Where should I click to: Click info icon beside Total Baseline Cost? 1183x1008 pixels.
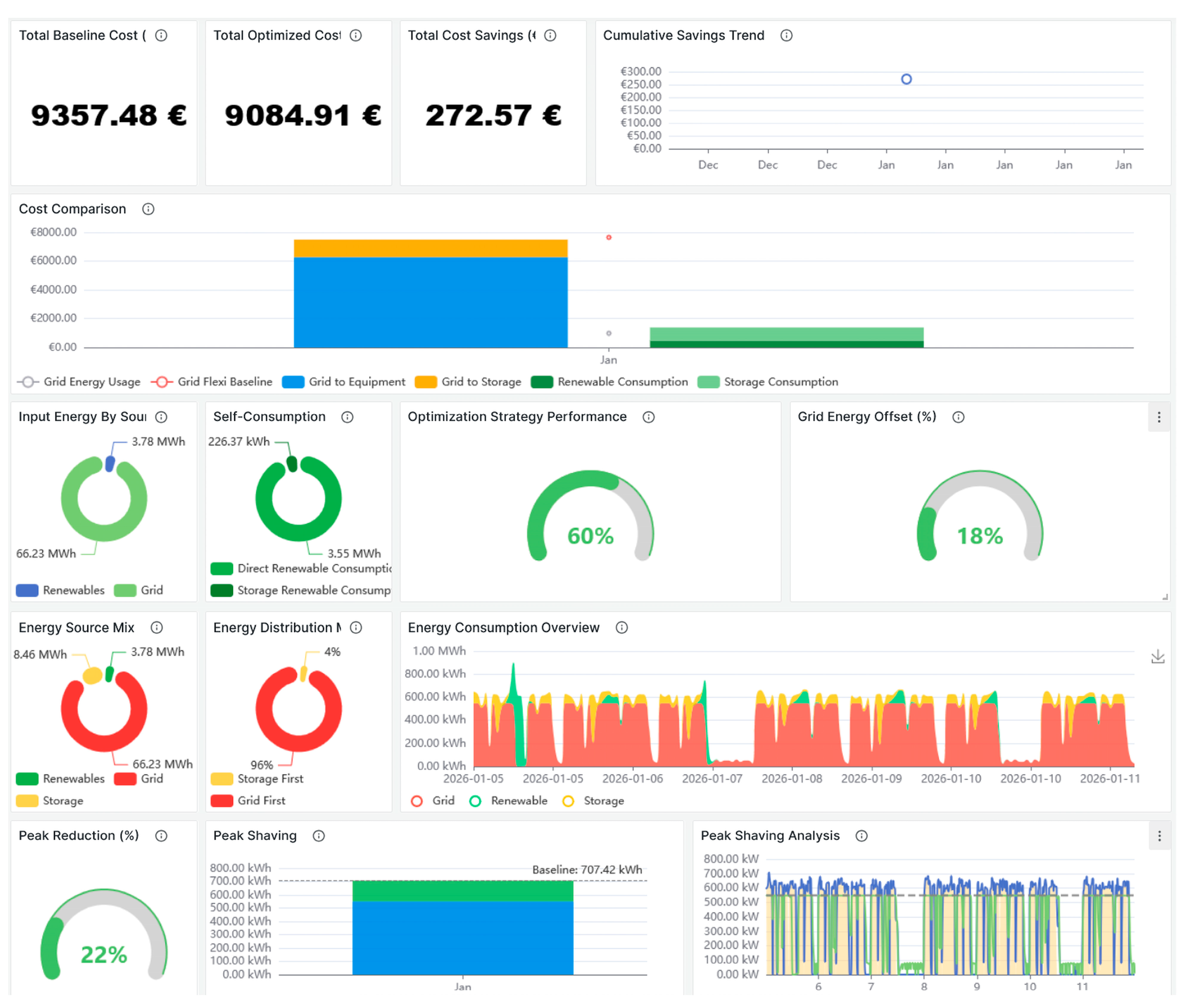tap(162, 35)
